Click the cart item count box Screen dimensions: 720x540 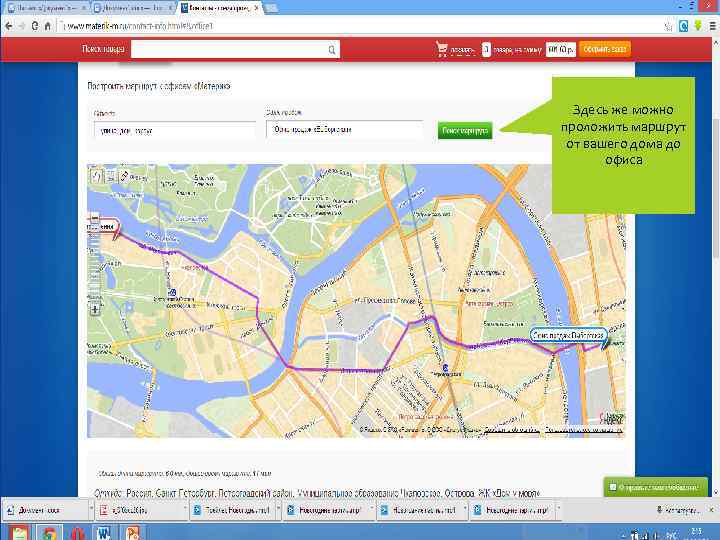pyautogui.click(x=486, y=49)
